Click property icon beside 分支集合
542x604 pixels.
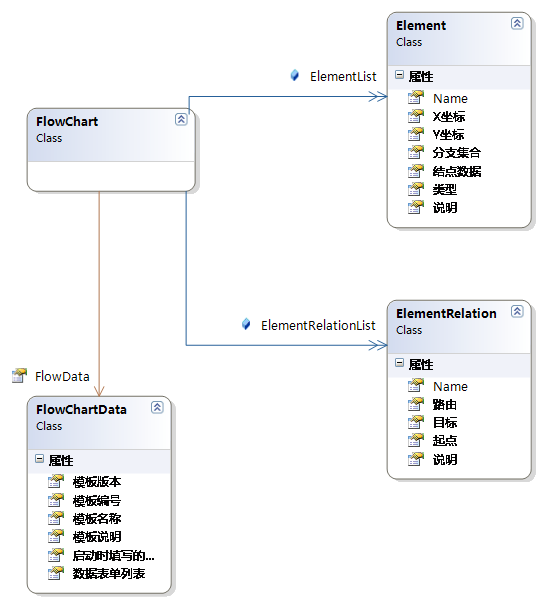click(x=416, y=152)
